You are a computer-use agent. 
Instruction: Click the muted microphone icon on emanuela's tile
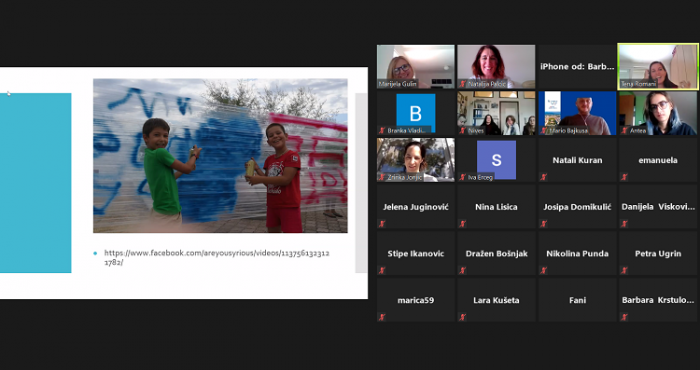(x=624, y=177)
